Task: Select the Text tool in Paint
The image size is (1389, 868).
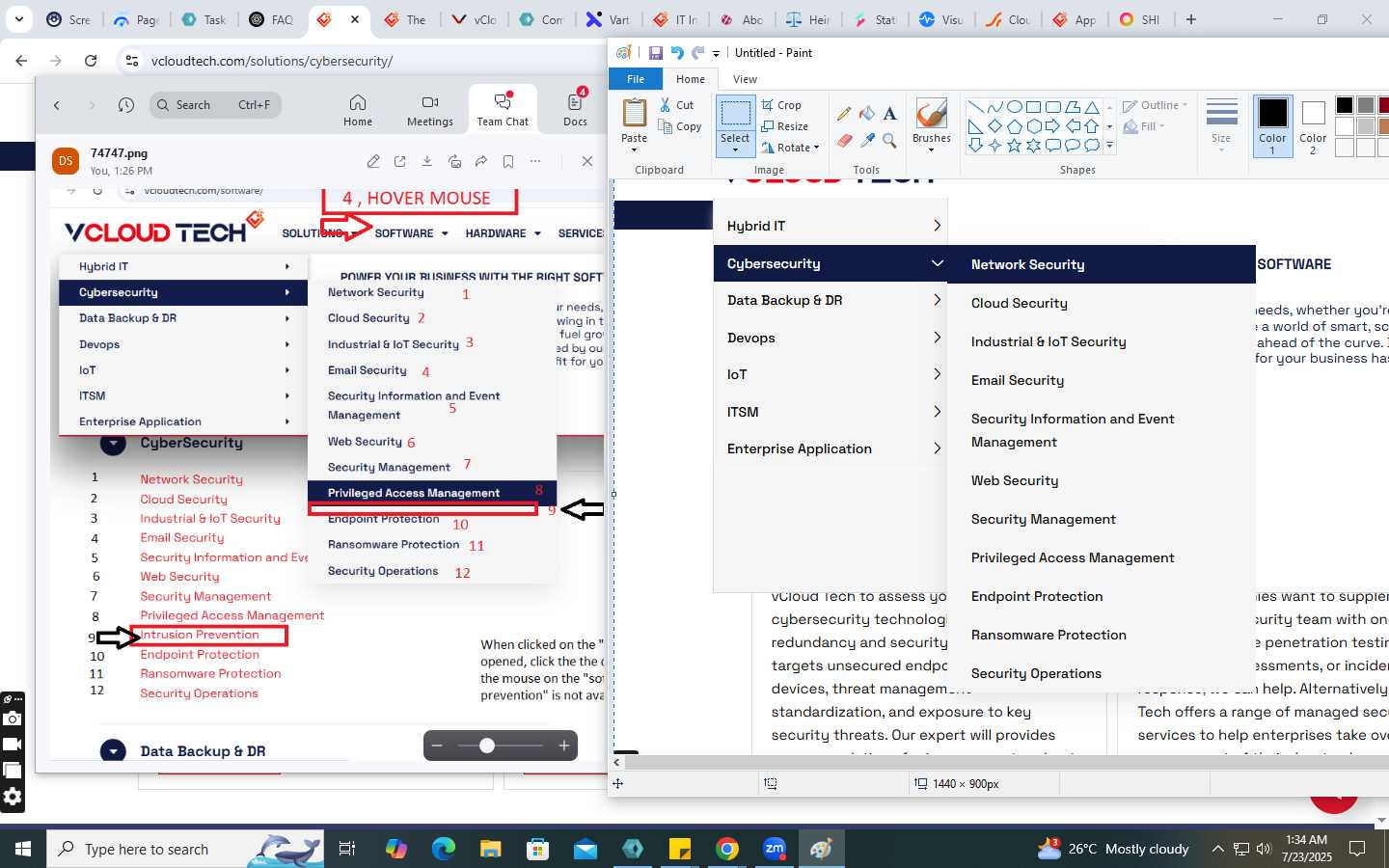Action: click(x=889, y=114)
